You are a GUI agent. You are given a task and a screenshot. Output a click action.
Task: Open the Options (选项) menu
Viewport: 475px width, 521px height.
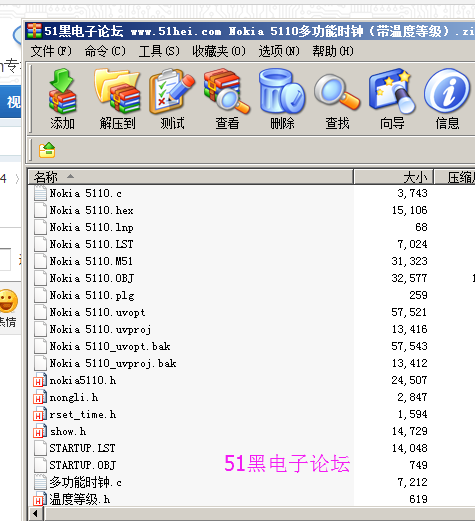tap(279, 51)
